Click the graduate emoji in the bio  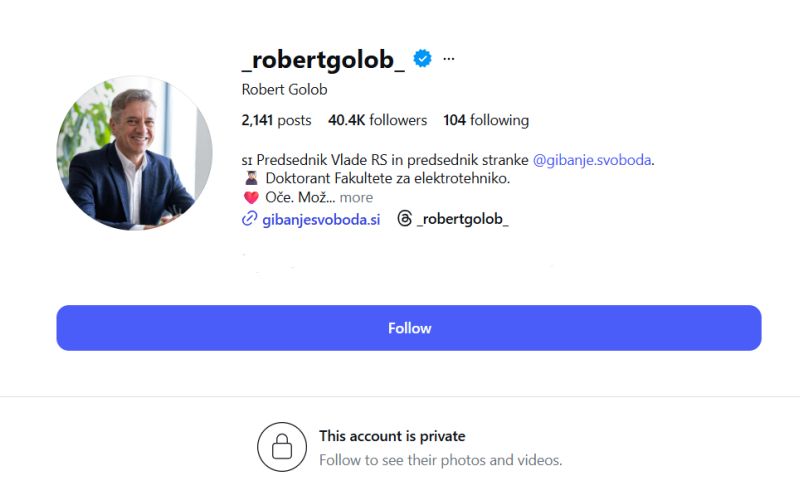point(251,179)
